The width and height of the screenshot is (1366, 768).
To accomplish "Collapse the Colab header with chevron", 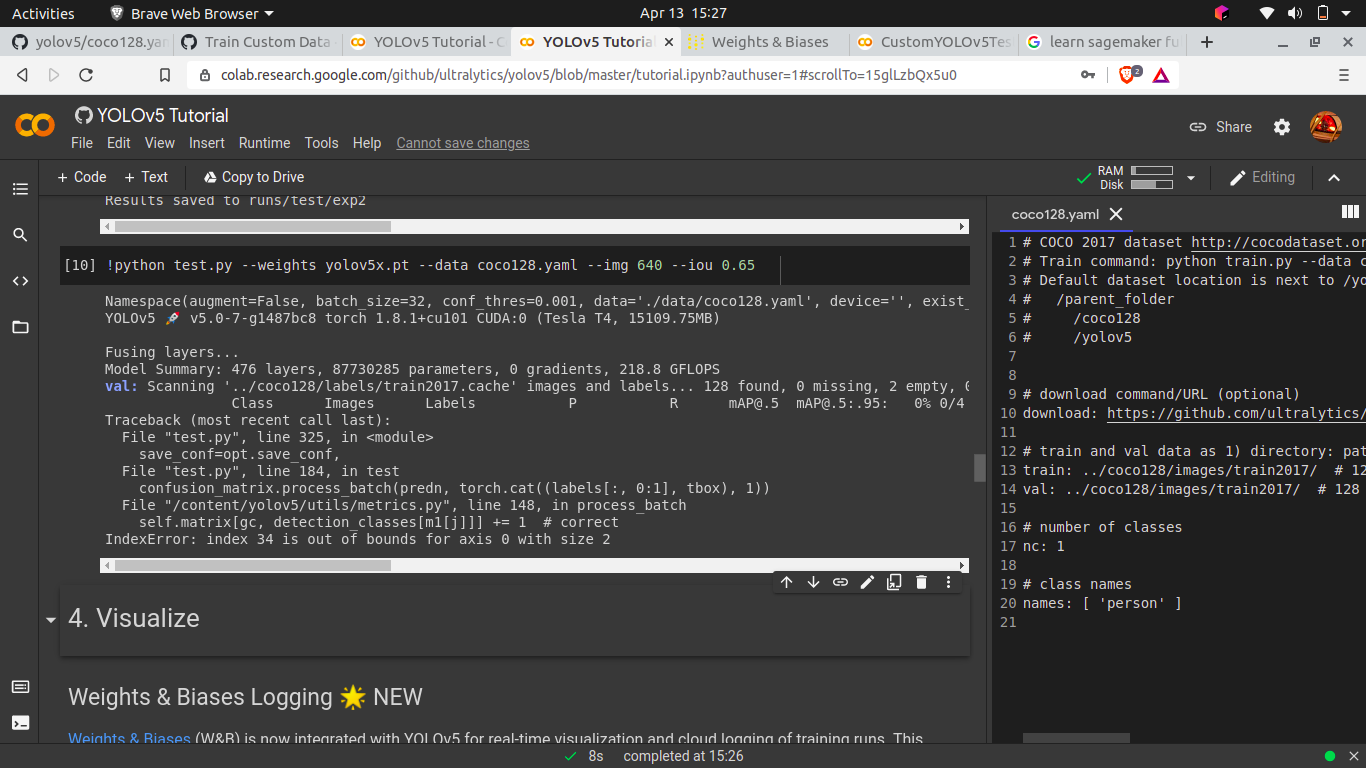I will 1334,177.
